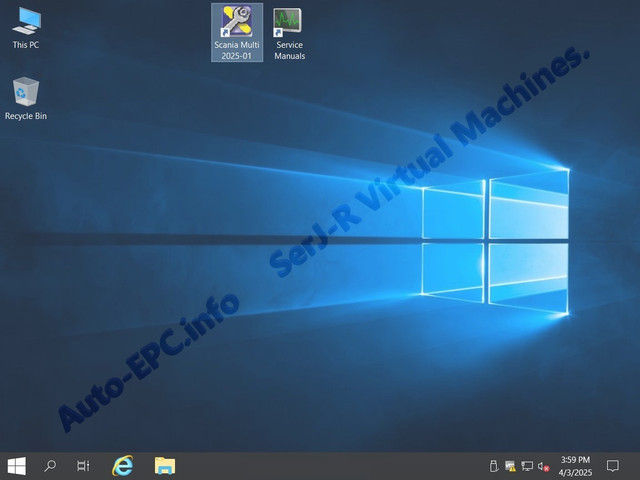Open the Windows Start menu
640x480 pixels.
pyautogui.click(x=17, y=466)
